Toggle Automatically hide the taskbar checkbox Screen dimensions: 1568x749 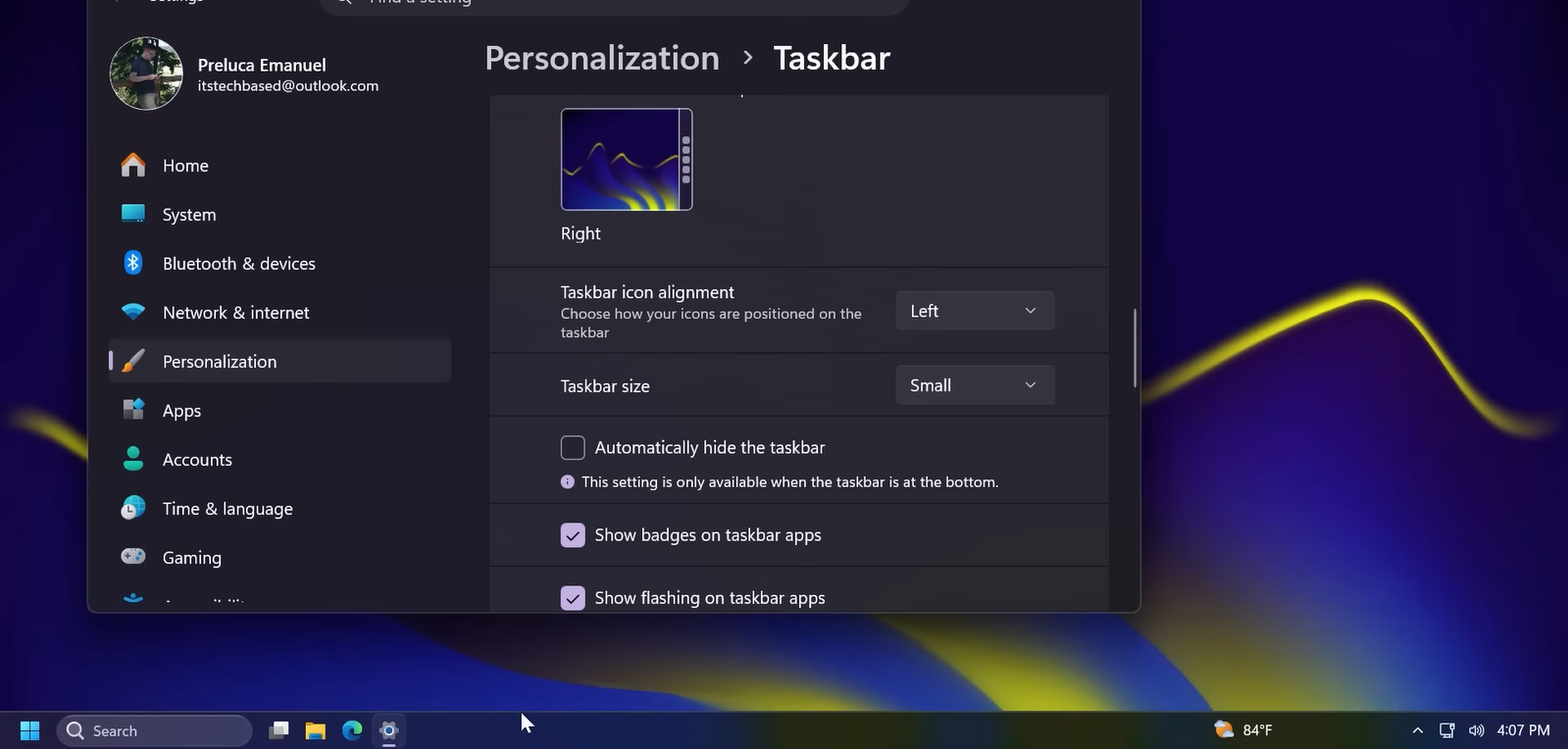pyautogui.click(x=573, y=448)
